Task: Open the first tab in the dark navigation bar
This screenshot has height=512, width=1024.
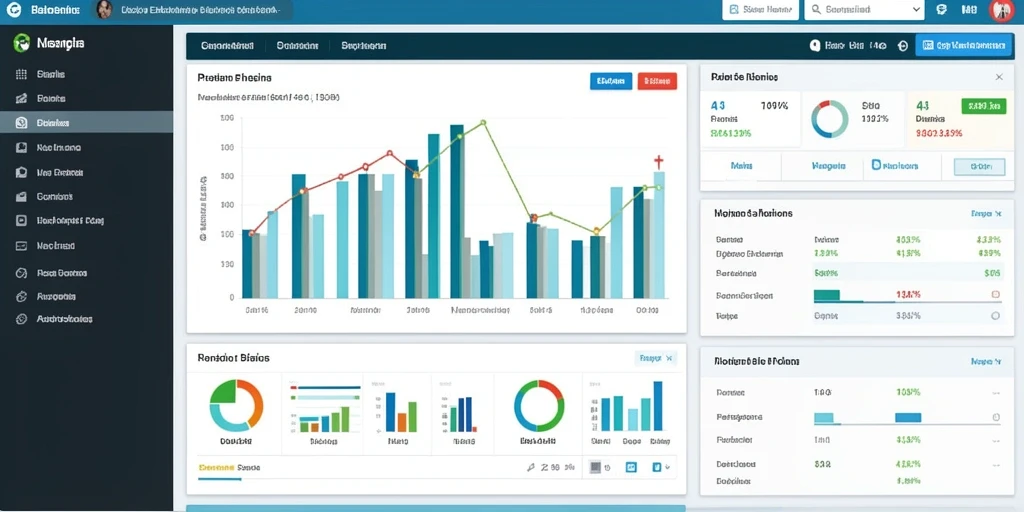Action: [x=227, y=46]
